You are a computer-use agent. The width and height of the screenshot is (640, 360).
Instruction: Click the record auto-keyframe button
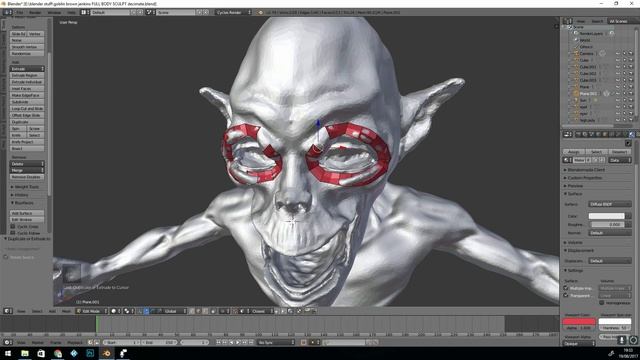(x=304, y=342)
